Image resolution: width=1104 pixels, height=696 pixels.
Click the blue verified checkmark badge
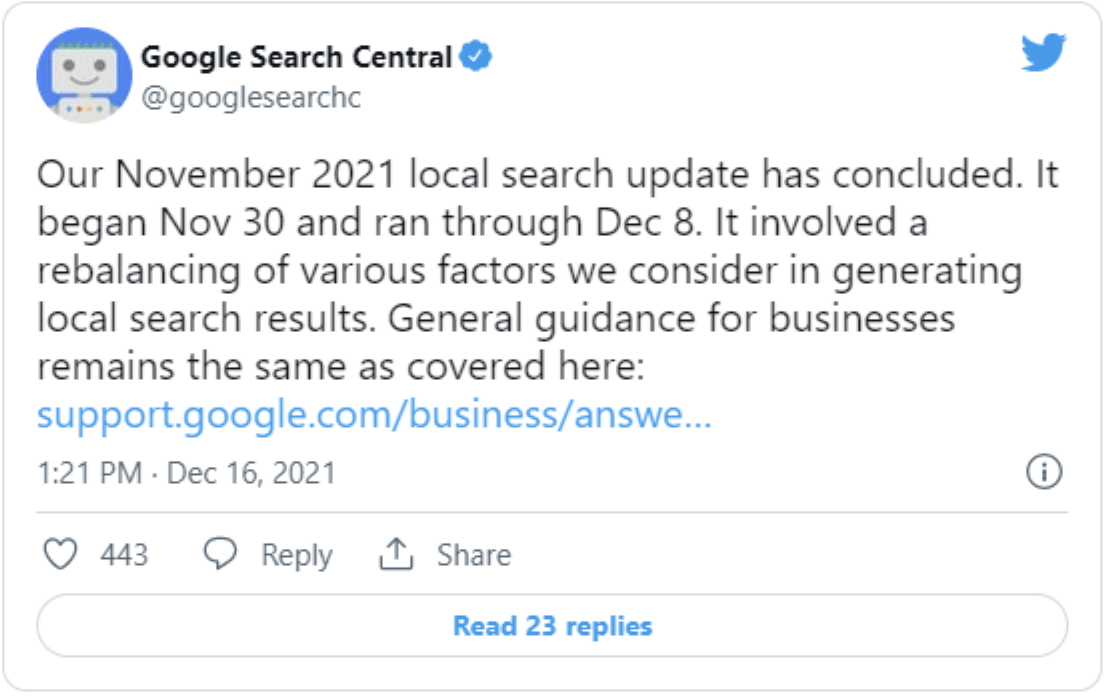click(x=475, y=58)
